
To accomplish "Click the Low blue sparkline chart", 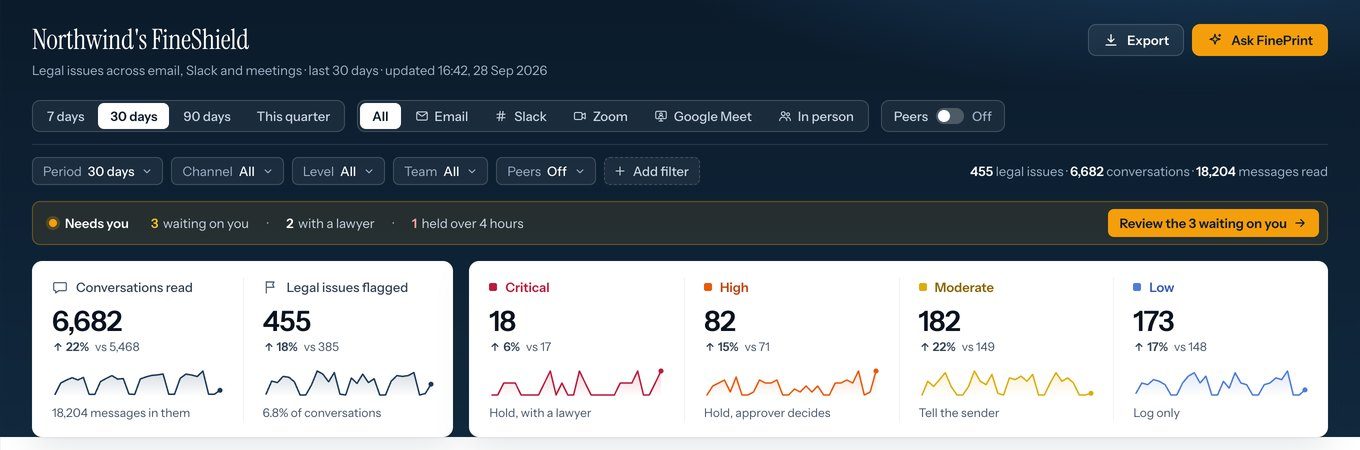I will coord(1221,383).
